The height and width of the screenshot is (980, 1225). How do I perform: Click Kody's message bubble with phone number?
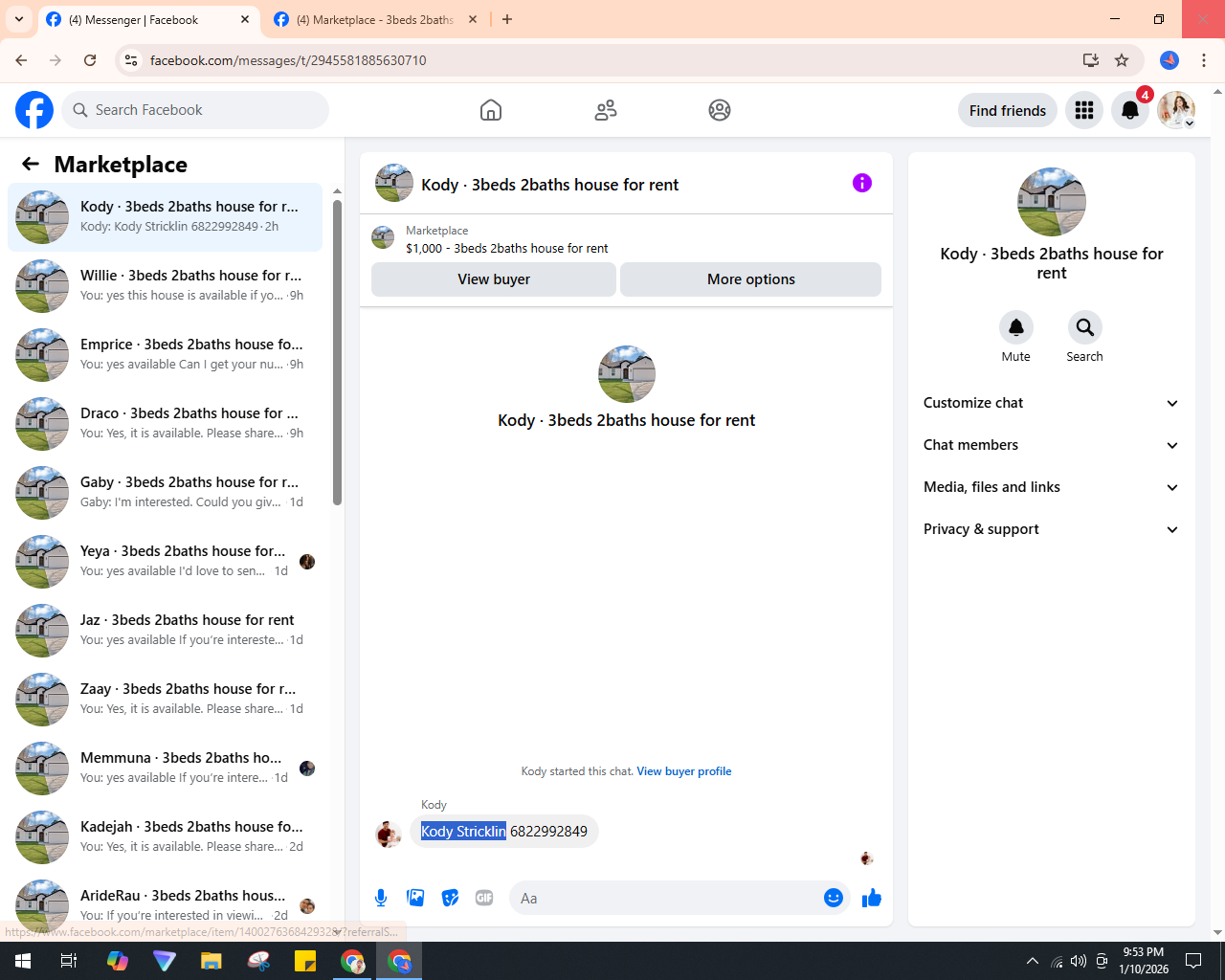[x=504, y=831]
